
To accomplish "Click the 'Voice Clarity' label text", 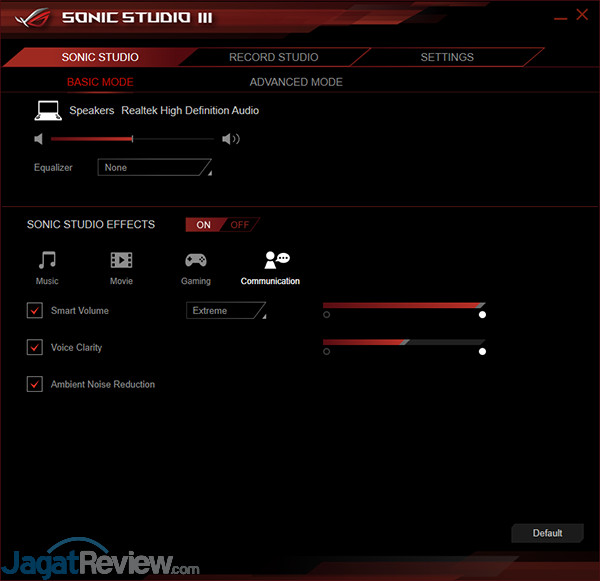I will [77, 348].
